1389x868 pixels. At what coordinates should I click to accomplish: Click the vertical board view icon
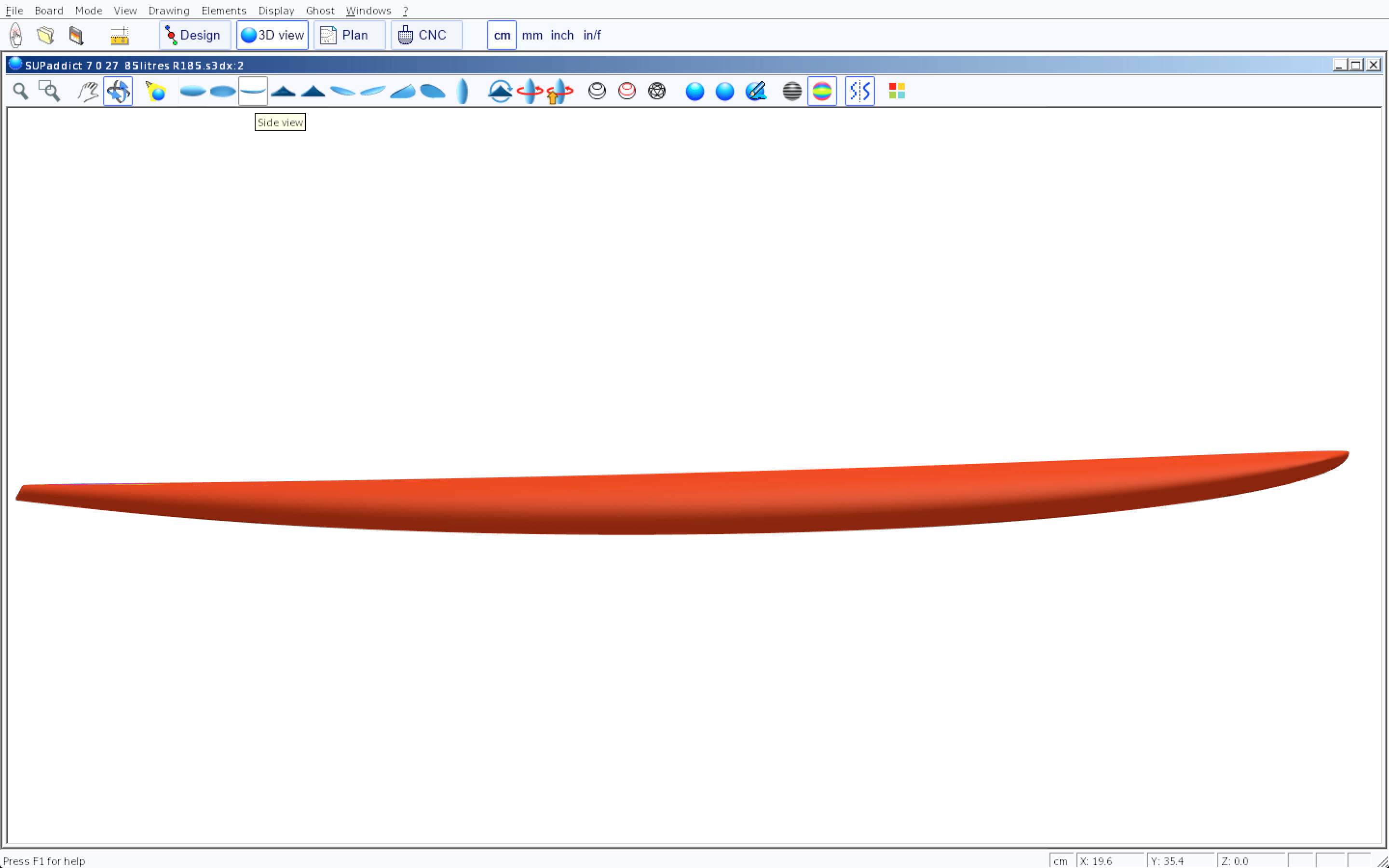tap(463, 91)
